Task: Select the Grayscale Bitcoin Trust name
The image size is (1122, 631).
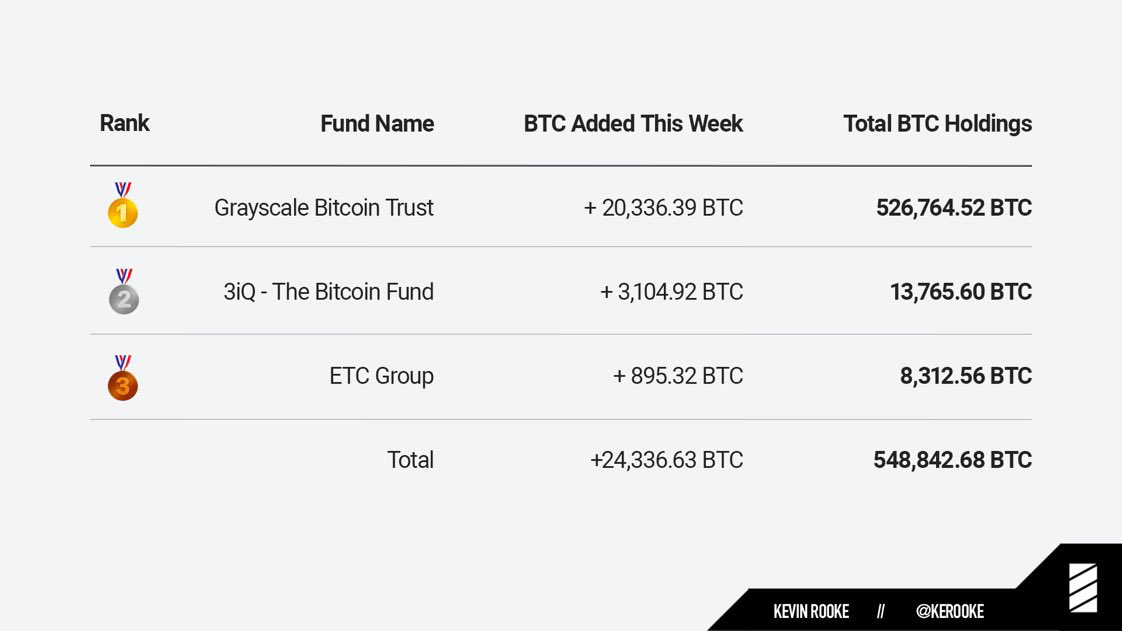Action: coord(324,208)
